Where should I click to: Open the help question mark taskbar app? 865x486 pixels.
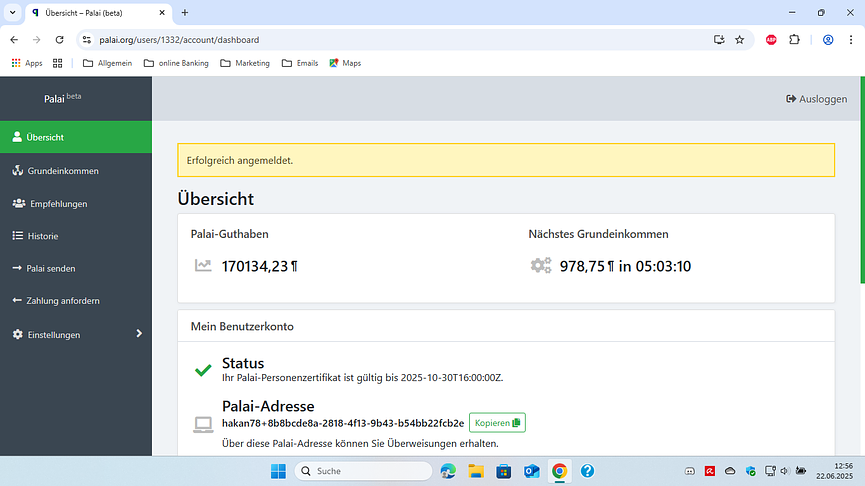[588, 471]
